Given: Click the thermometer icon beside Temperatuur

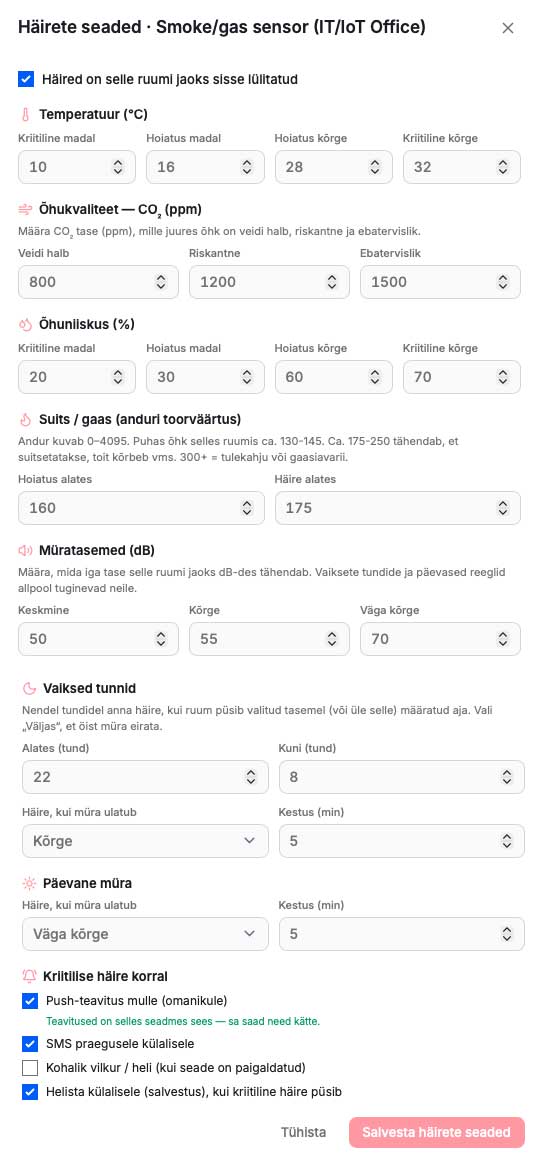Looking at the screenshot, I should 26,114.
